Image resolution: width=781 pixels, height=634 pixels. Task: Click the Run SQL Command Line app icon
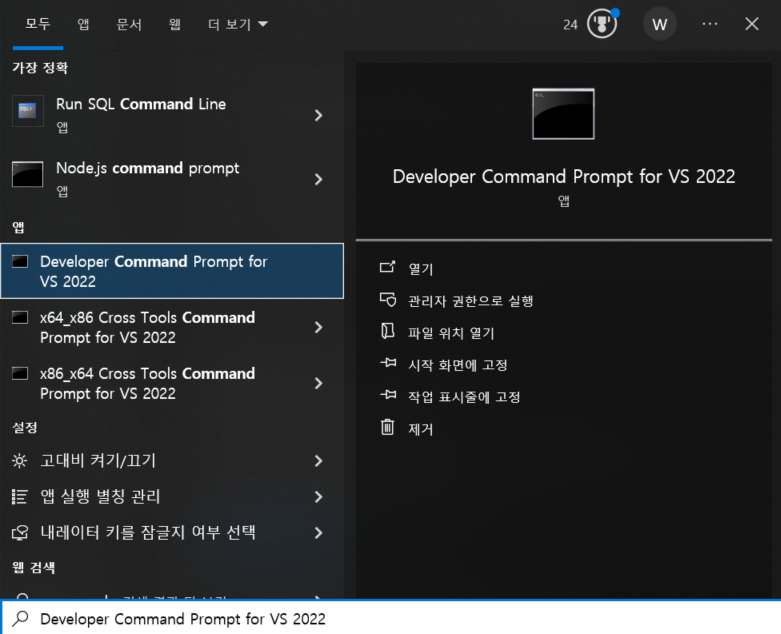coord(27,111)
